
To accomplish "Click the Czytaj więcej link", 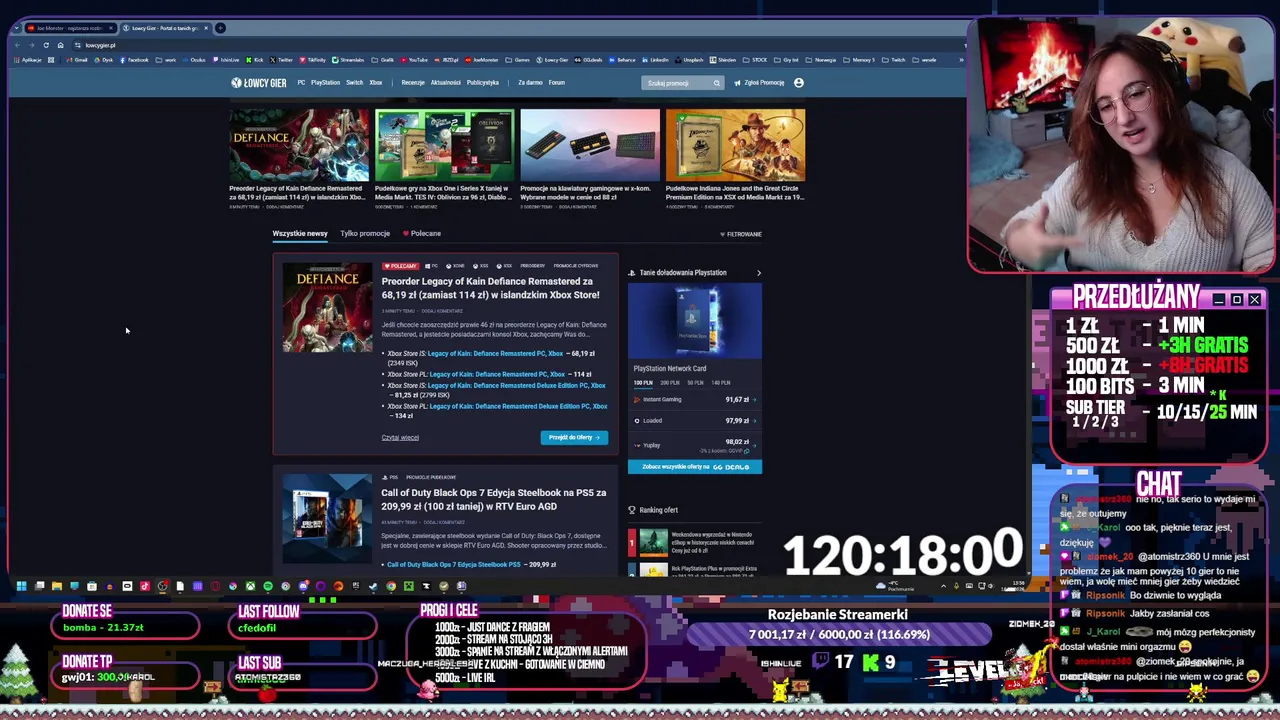I will 400,438.
